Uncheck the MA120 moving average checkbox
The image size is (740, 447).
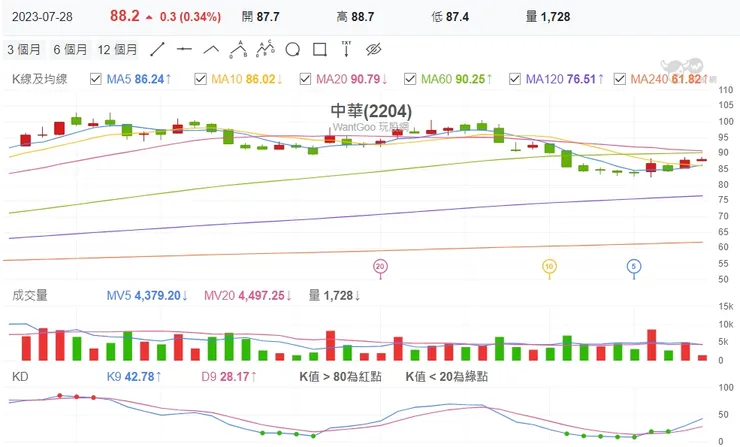point(515,79)
